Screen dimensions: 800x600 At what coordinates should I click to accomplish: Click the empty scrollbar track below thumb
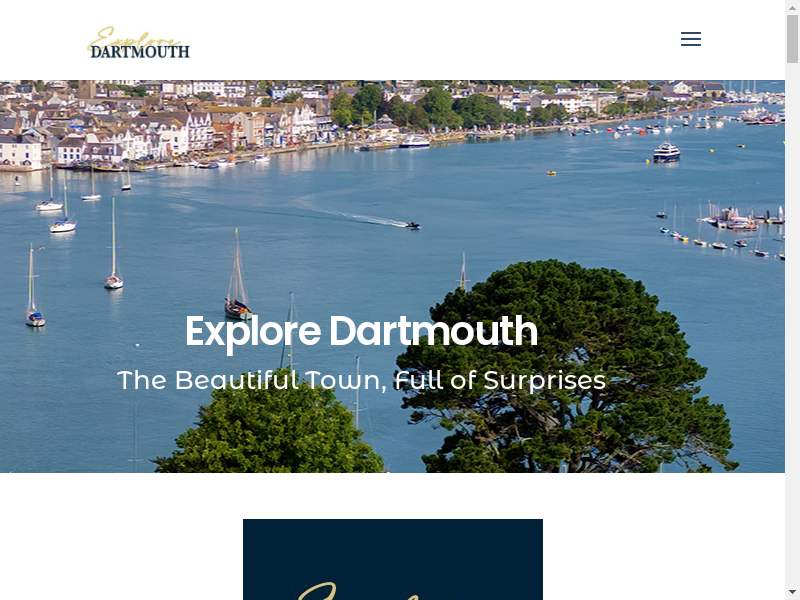[x=792, y=327]
